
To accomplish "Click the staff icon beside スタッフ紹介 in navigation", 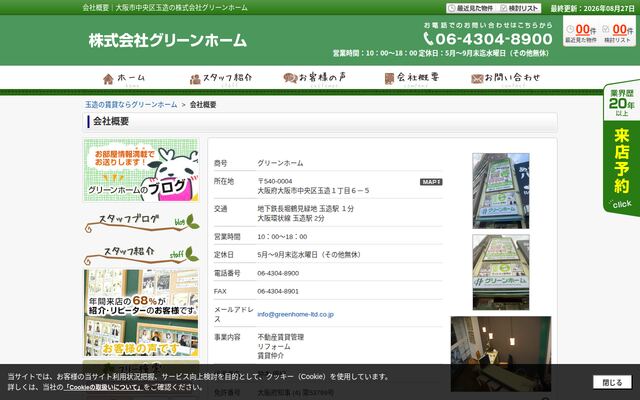I will [195, 79].
